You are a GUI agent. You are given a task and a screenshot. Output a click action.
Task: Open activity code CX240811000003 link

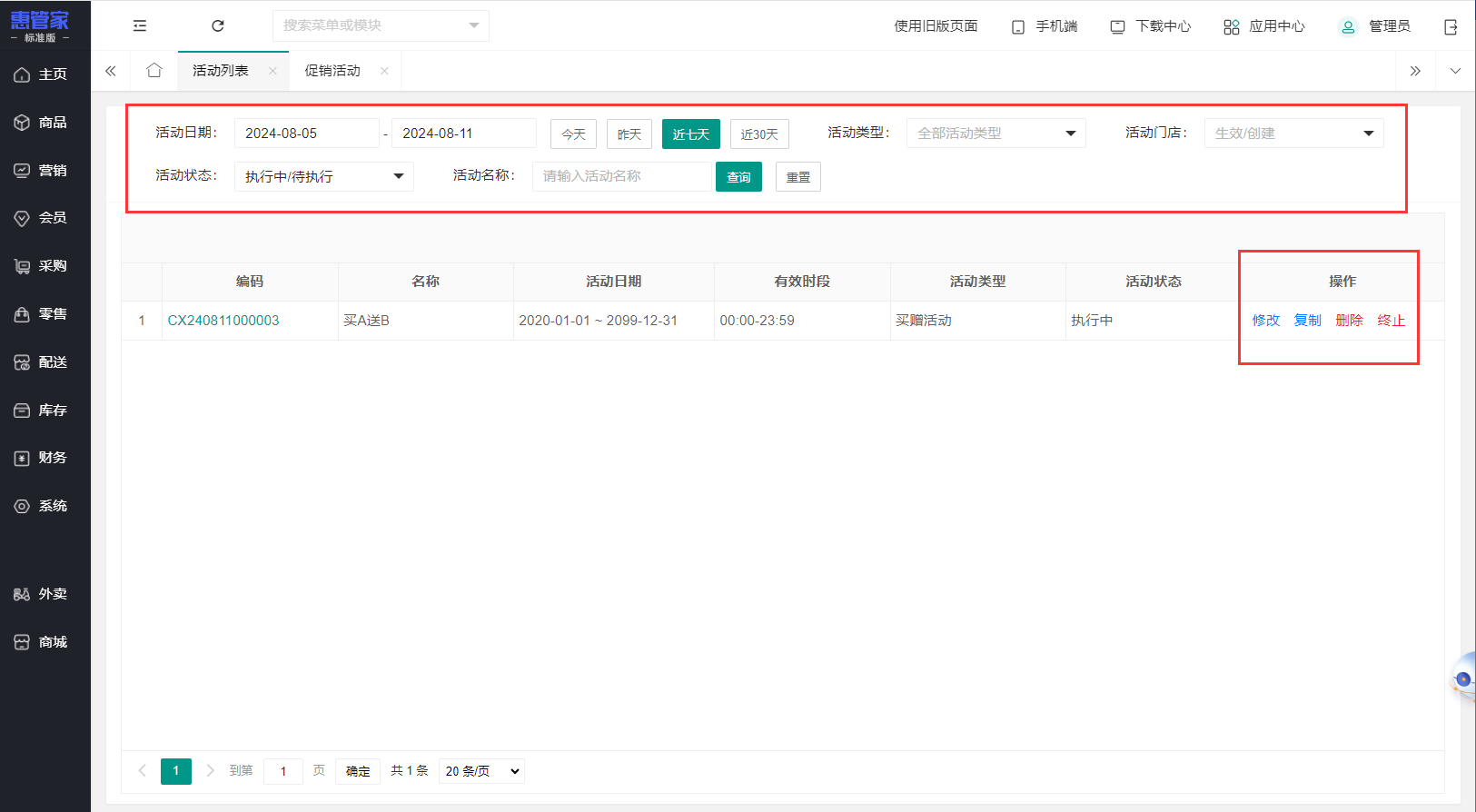click(223, 321)
